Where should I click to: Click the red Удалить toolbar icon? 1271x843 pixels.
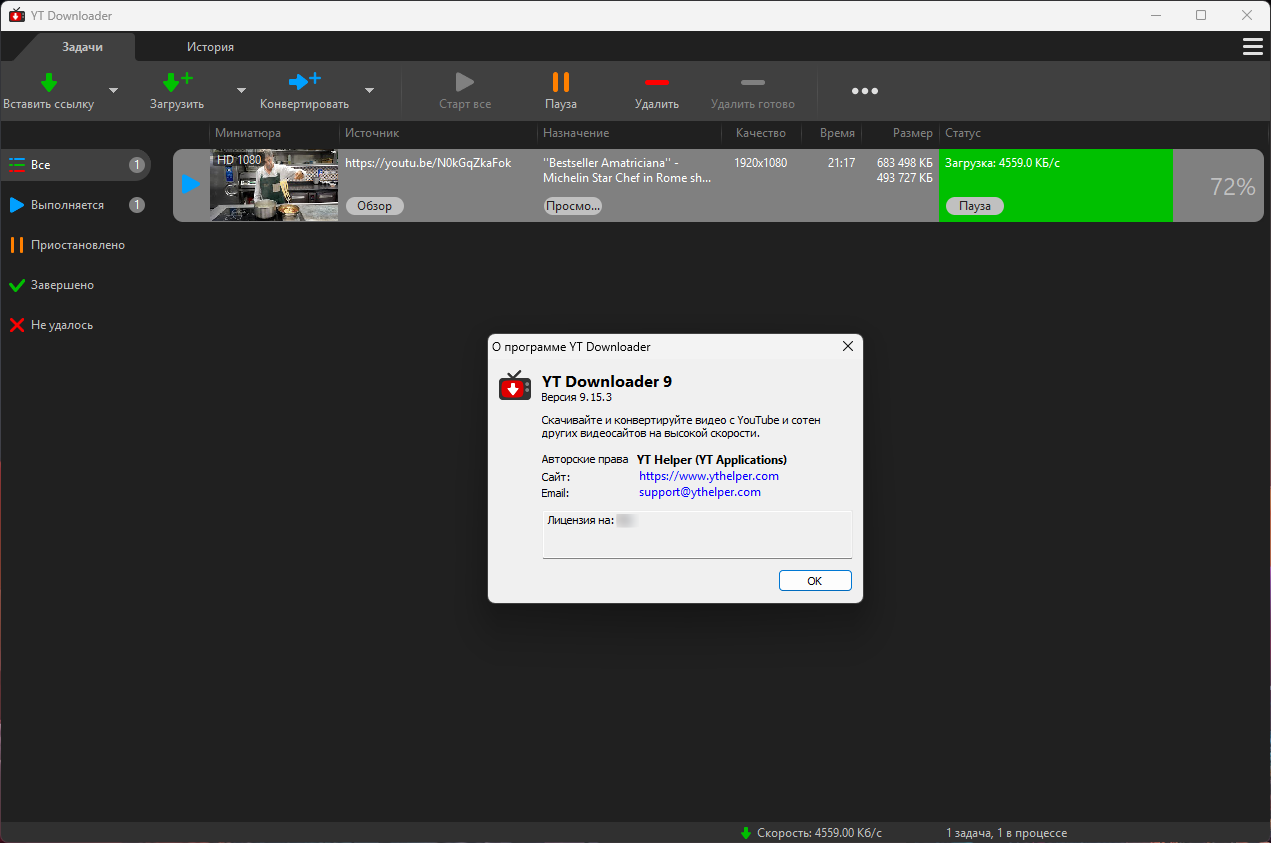tap(657, 82)
